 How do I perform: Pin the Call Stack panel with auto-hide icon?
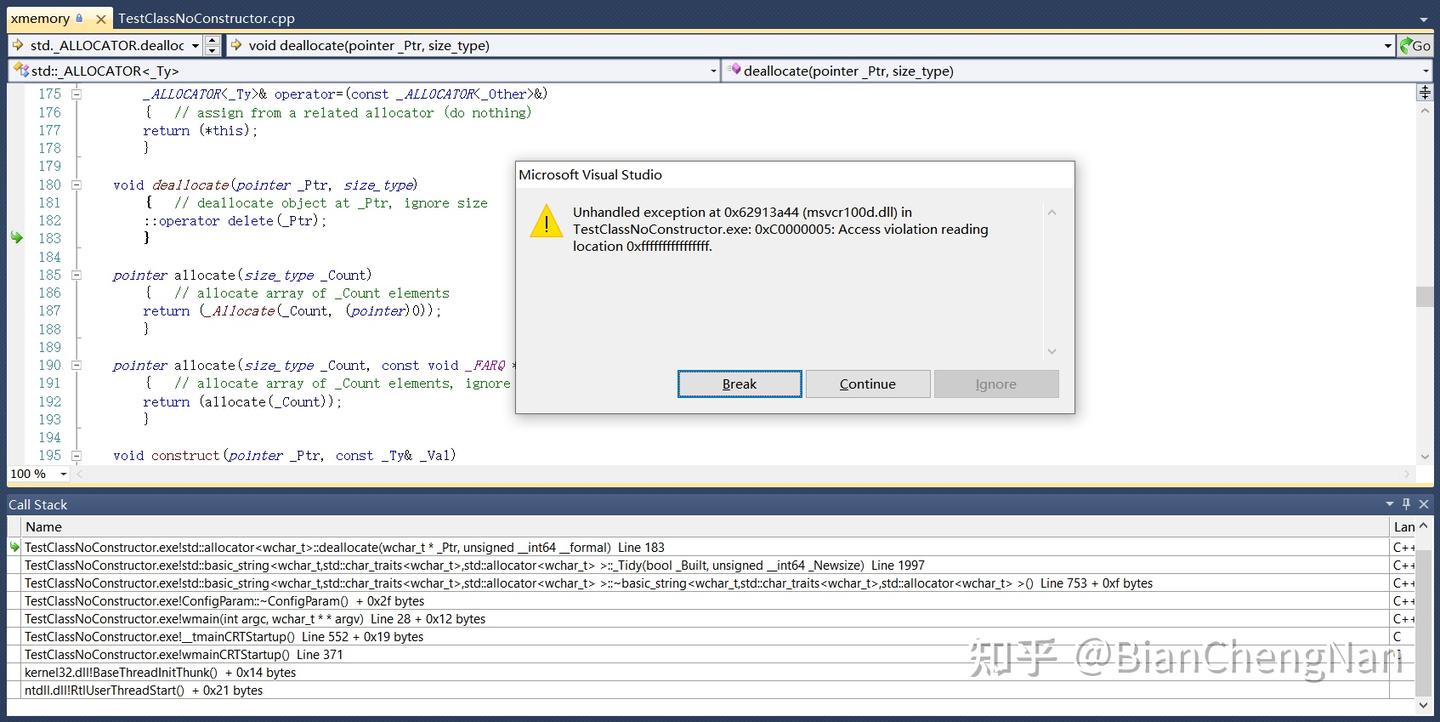1406,504
